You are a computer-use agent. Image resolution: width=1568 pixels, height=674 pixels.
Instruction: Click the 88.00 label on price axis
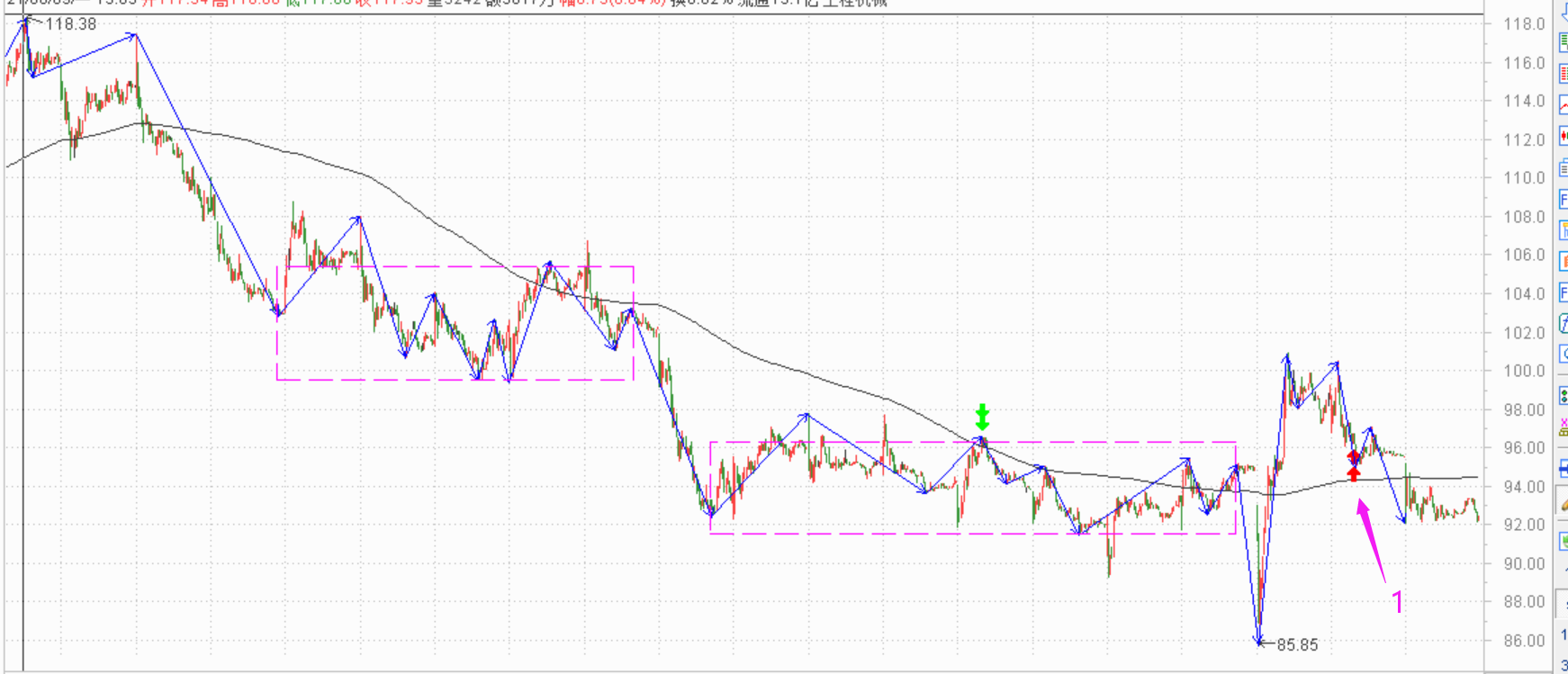coord(1524,601)
